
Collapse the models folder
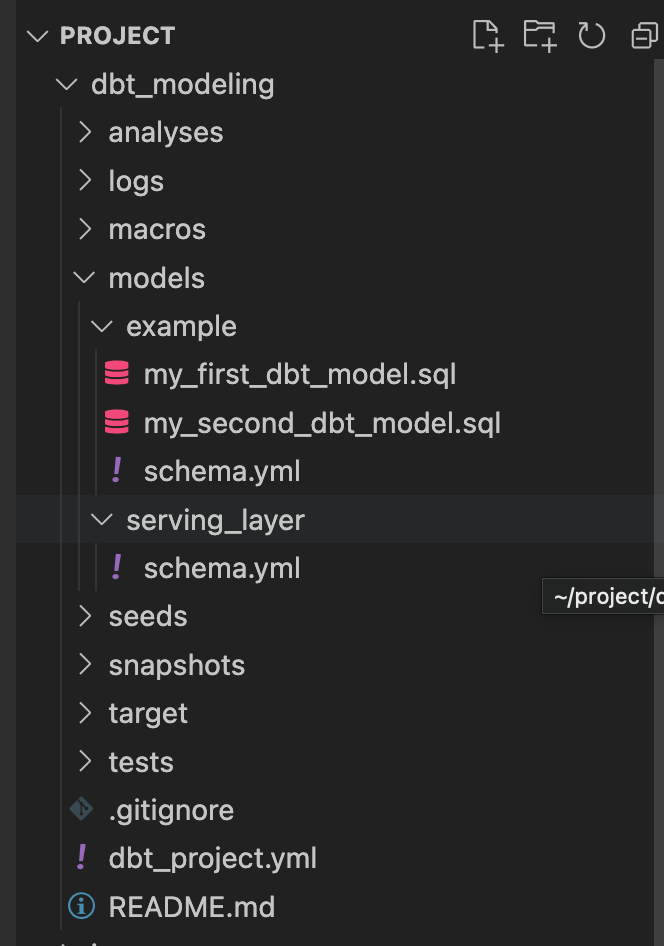point(86,278)
